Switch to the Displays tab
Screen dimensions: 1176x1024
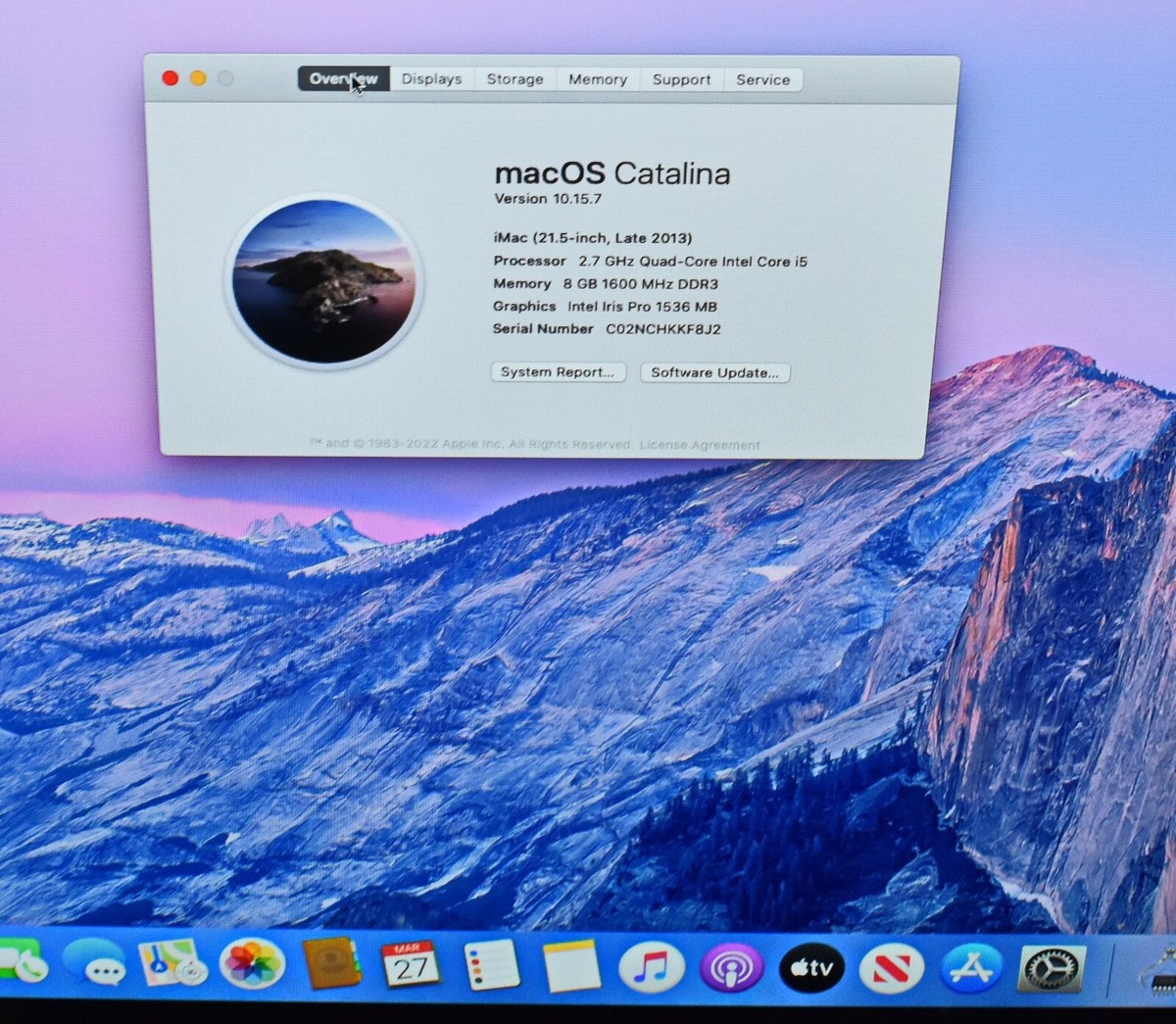pos(431,78)
